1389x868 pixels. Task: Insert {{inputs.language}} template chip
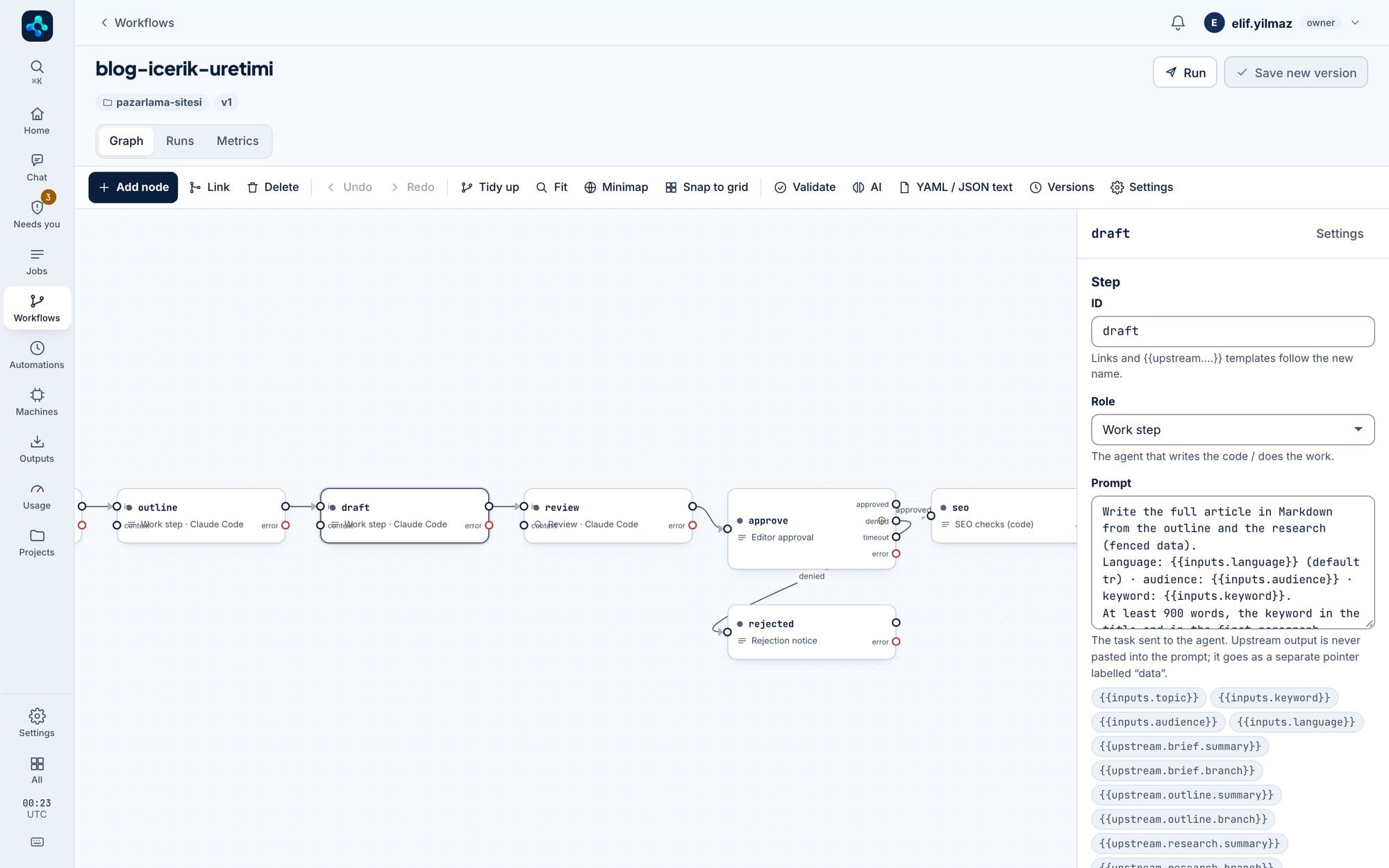[1296, 722]
